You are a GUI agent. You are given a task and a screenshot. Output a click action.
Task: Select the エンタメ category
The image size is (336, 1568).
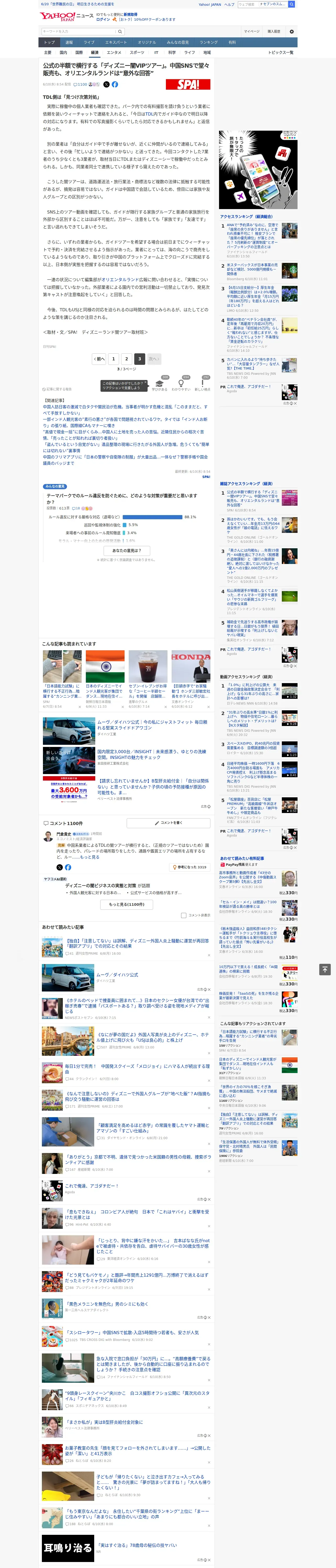(x=114, y=52)
